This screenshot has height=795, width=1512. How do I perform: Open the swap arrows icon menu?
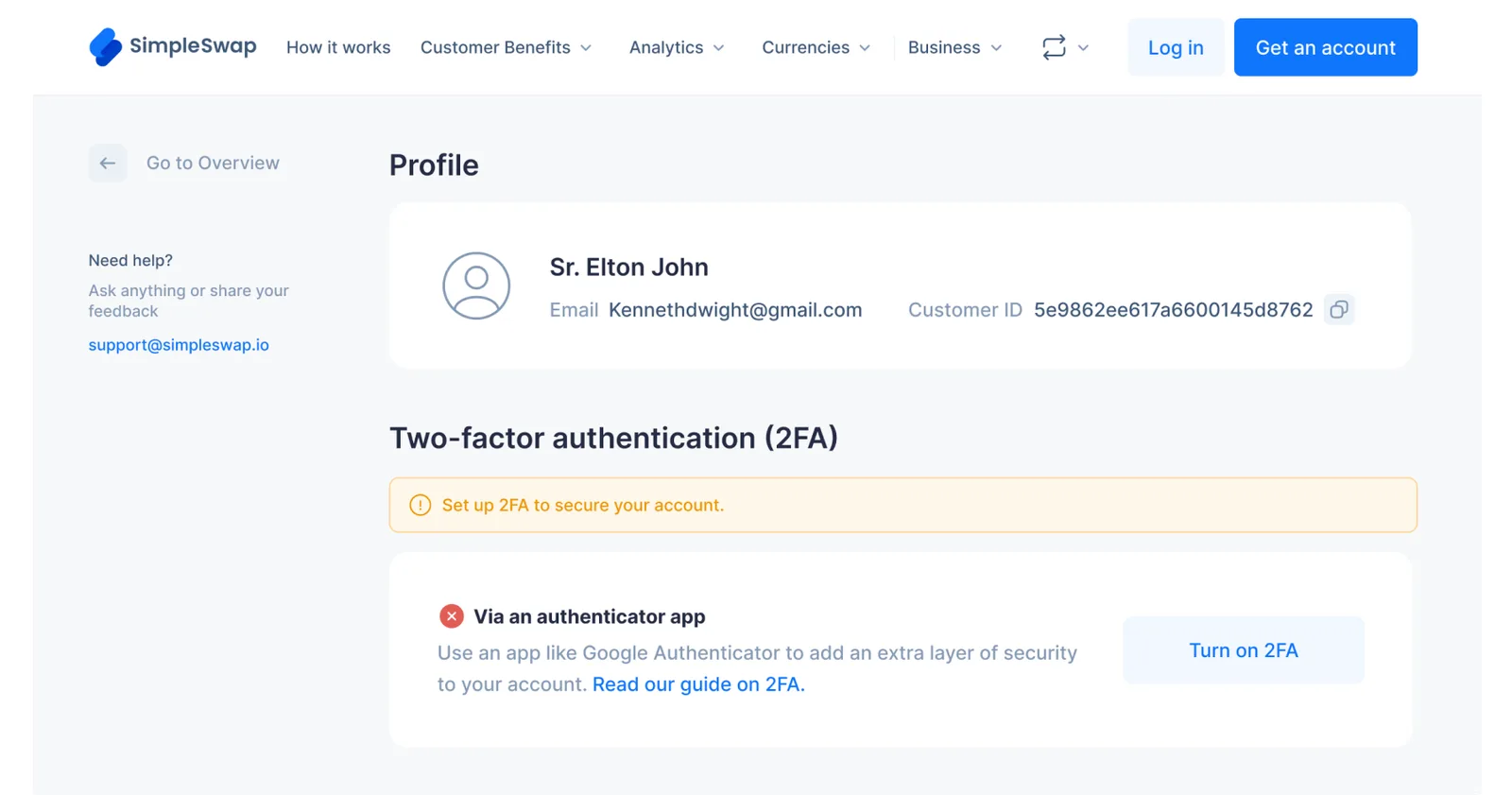point(1054,47)
